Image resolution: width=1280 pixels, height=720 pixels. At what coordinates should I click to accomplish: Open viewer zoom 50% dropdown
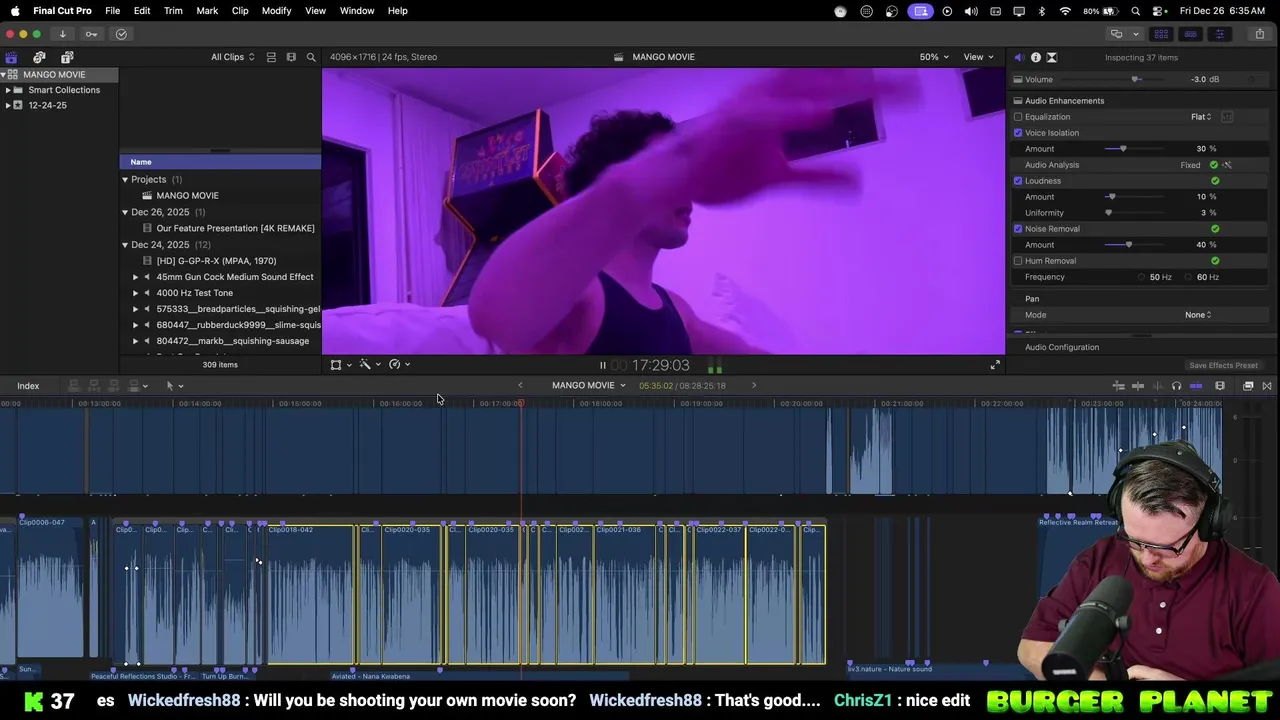[935, 57]
